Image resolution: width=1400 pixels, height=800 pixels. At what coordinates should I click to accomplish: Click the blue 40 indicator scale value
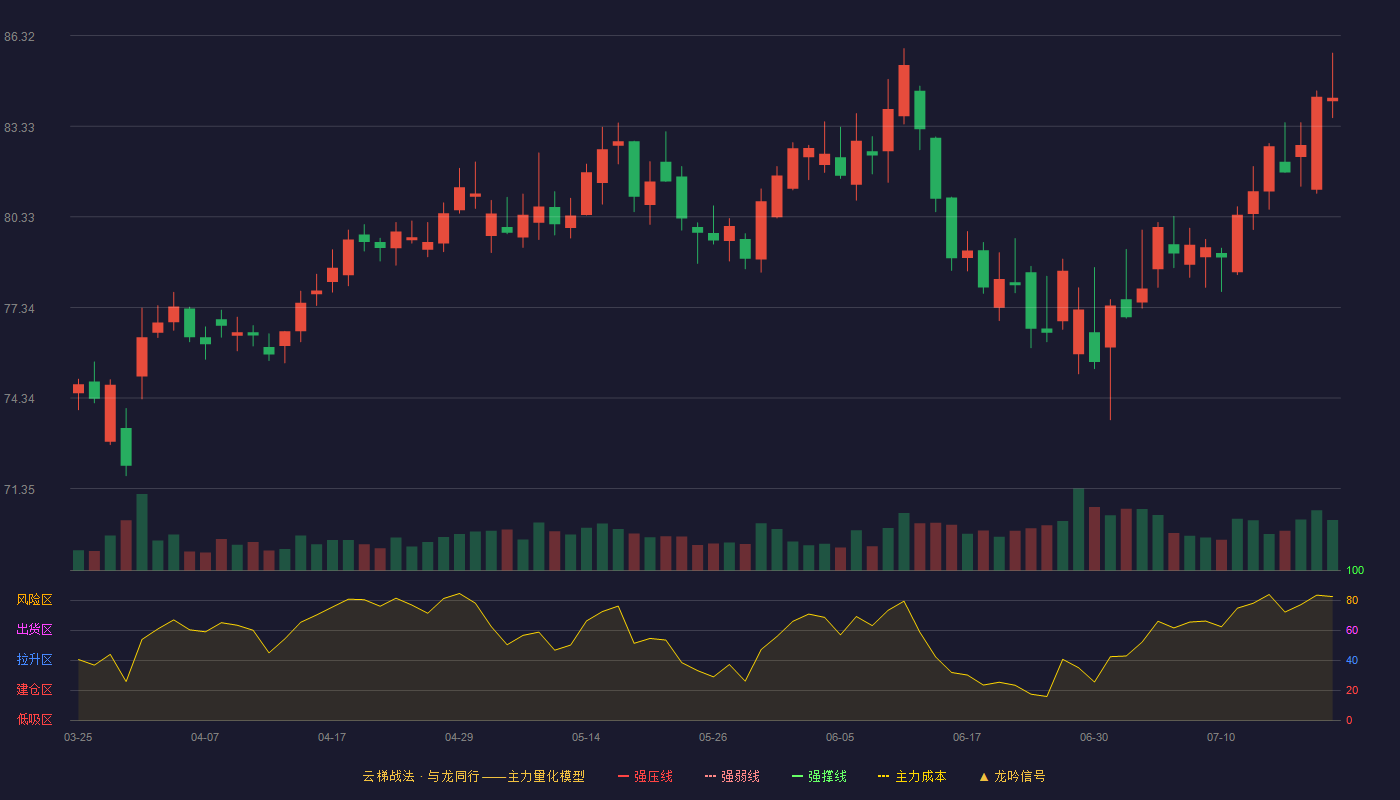click(1352, 660)
